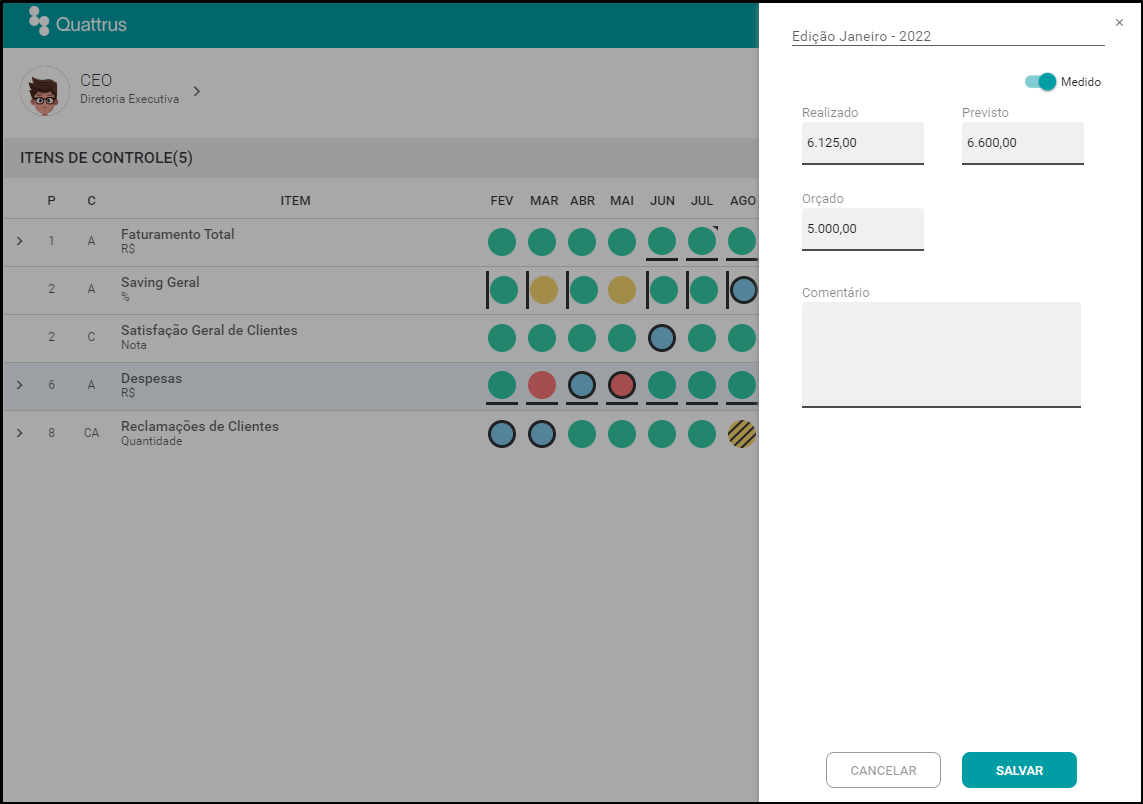Click the Saving Geral item name
Image resolution: width=1143 pixels, height=804 pixels.
[x=160, y=282]
